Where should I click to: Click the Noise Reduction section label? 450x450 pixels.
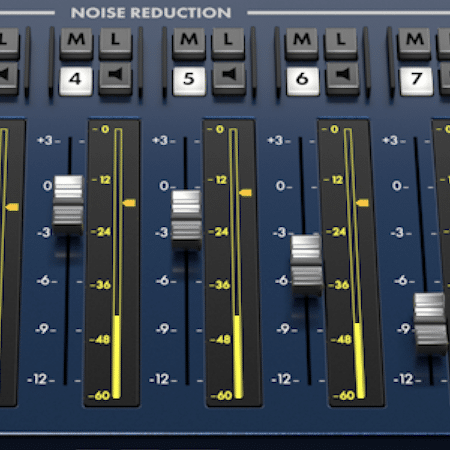point(151,13)
